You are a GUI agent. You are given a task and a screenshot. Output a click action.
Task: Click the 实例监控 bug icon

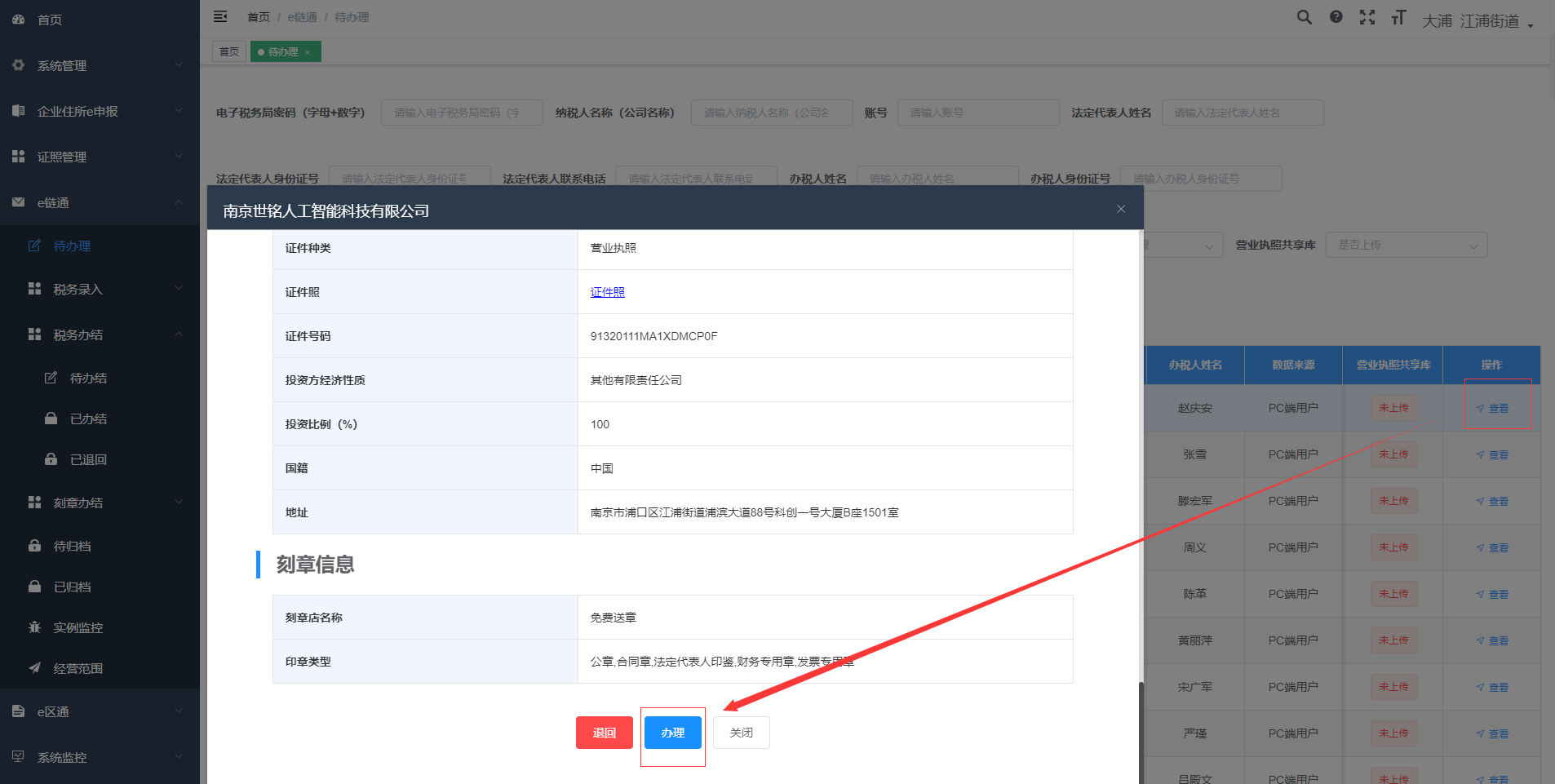click(34, 627)
